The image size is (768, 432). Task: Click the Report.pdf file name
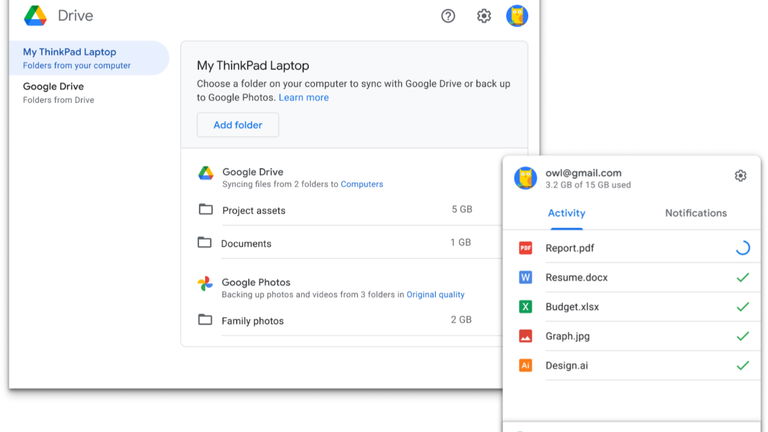tap(570, 248)
